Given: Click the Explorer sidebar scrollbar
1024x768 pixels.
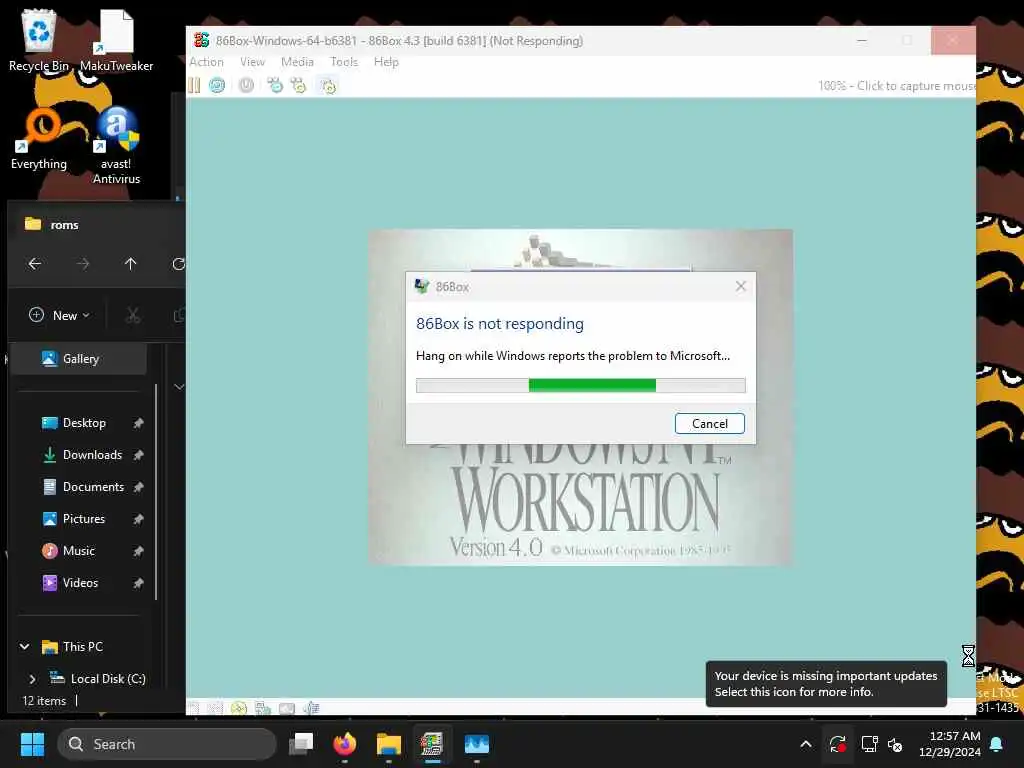Looking at the screenshot, I should click(x=156, y=491).
